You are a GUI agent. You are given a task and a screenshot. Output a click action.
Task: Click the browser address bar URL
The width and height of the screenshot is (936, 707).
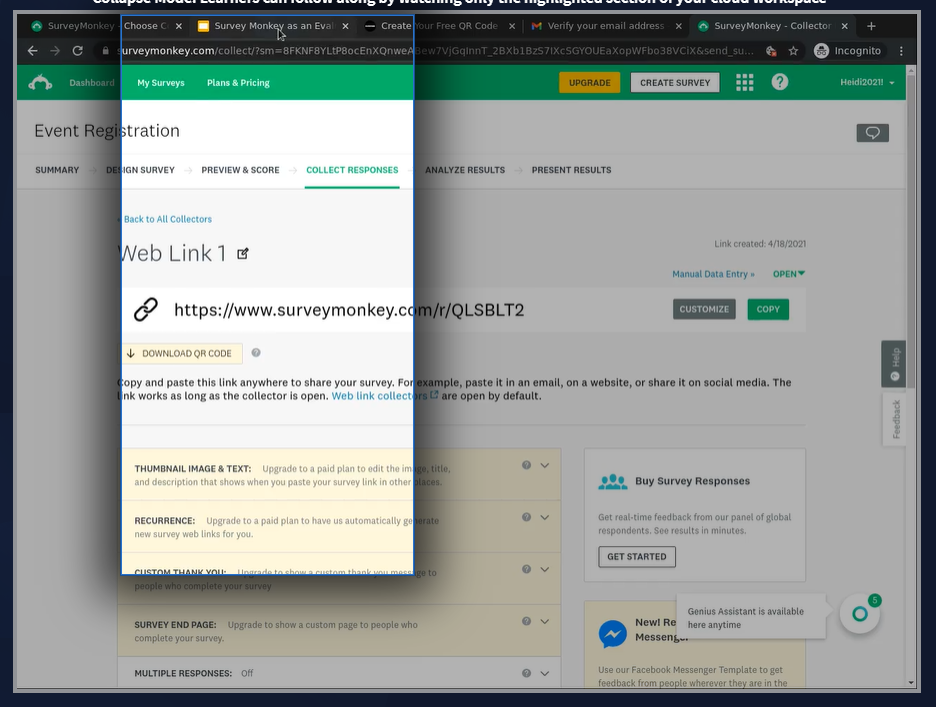click(x=436, y=51)
